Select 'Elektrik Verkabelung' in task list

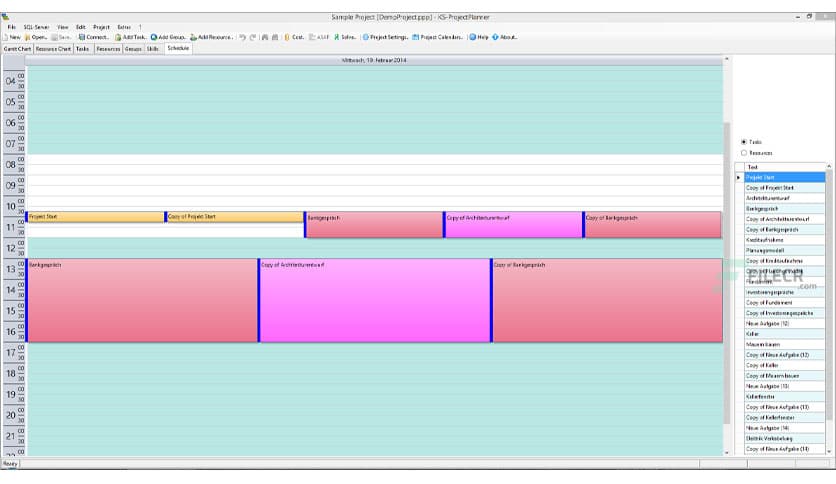pos(785,439)
